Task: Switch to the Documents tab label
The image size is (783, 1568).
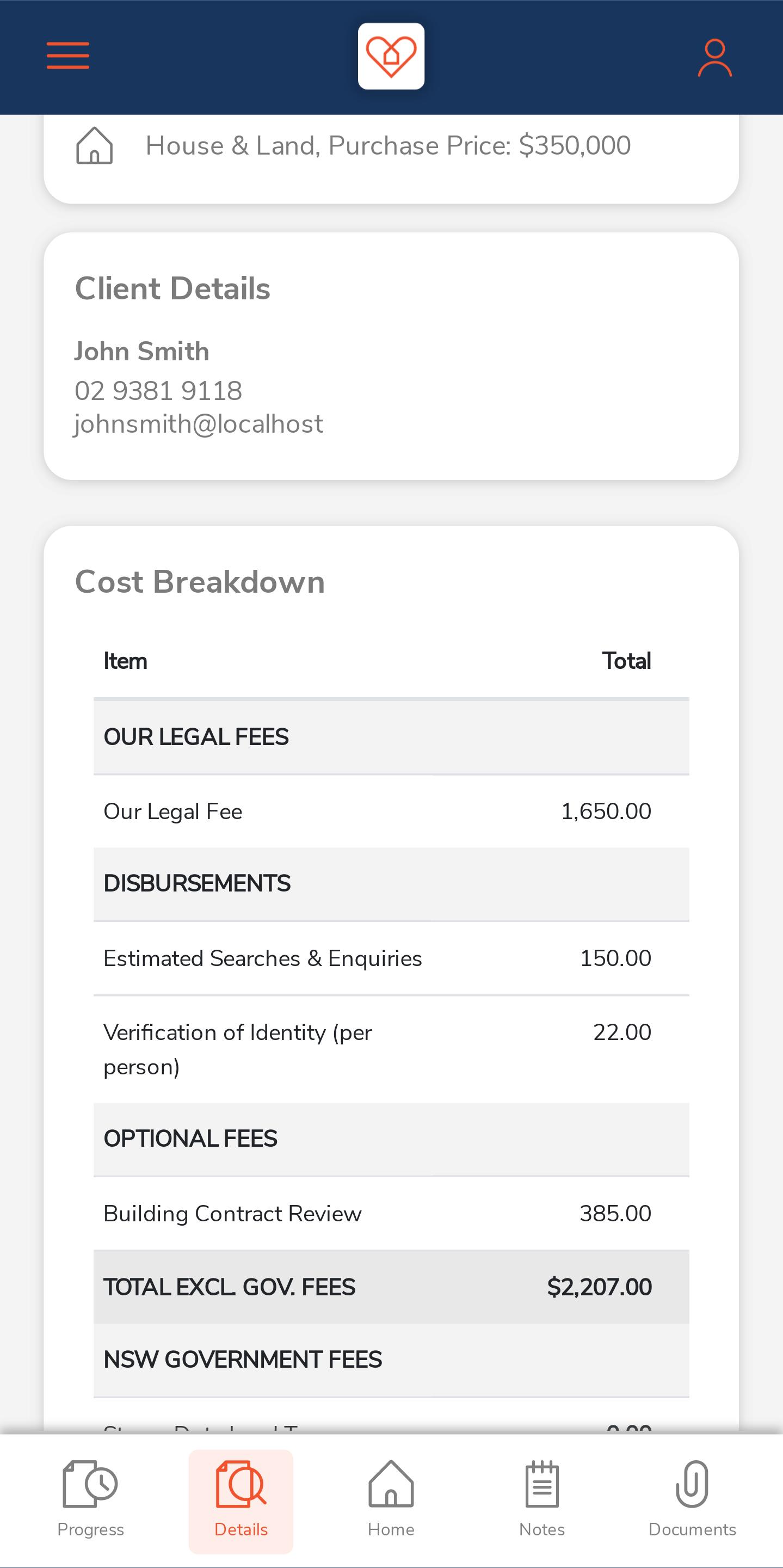Action: 692,1530
